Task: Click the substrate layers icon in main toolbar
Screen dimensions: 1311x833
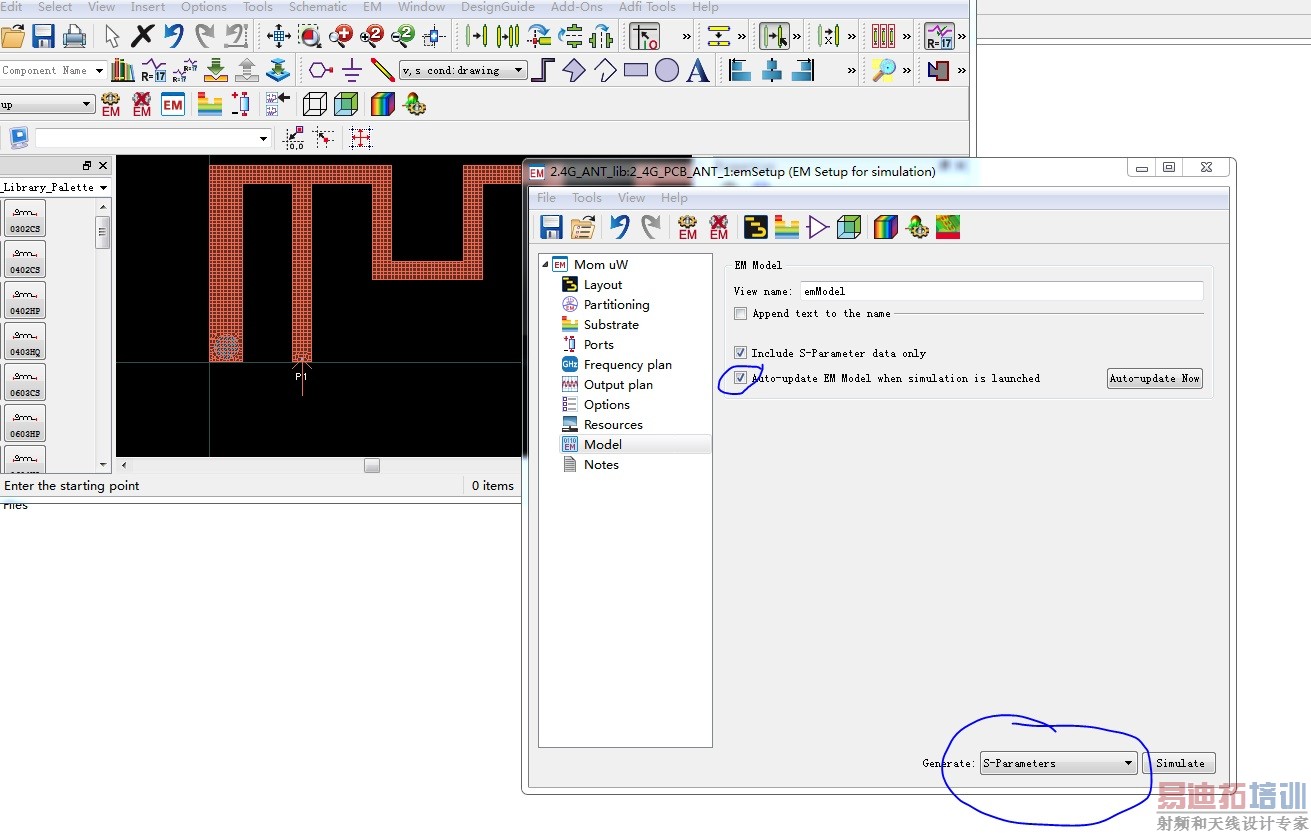Action: point(209,104)
